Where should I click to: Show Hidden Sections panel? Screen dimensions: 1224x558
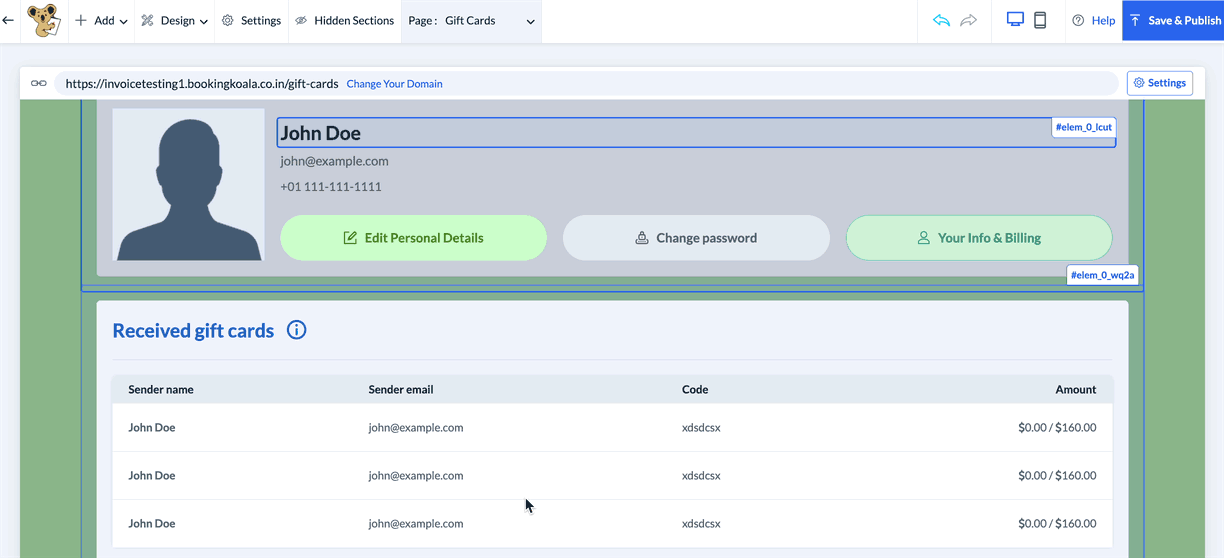(344, 20)
